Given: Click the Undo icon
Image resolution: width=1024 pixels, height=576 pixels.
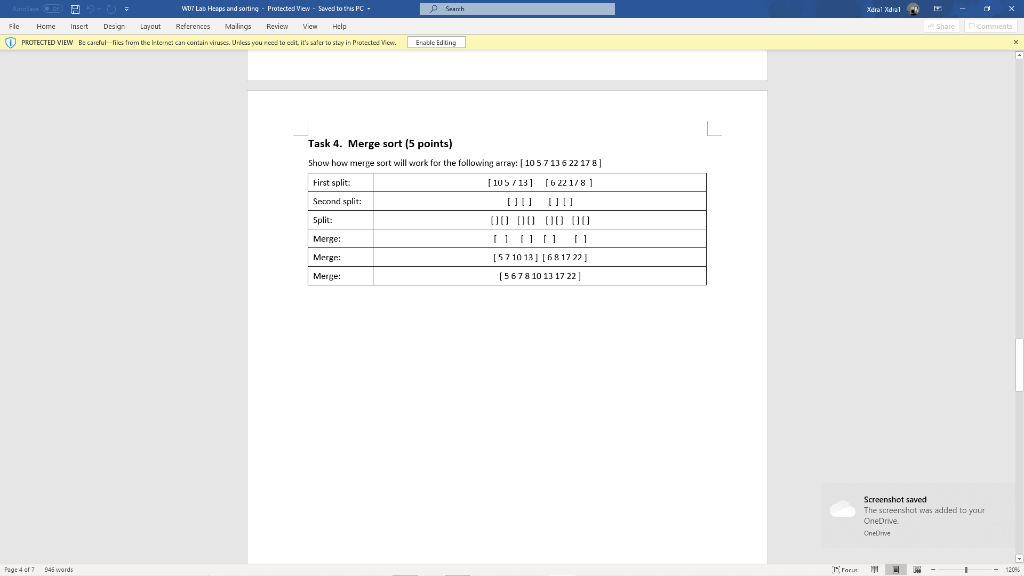Looking at the screenshot, I should point(91,8).
